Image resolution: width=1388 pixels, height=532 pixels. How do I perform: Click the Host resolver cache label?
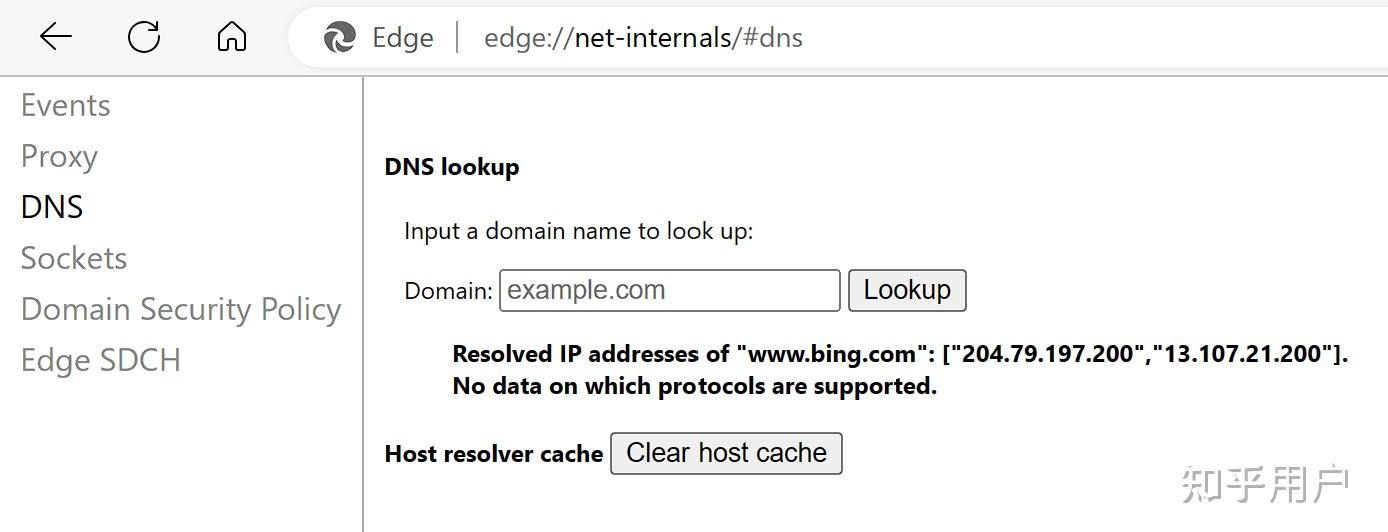[x=494, y=454]
